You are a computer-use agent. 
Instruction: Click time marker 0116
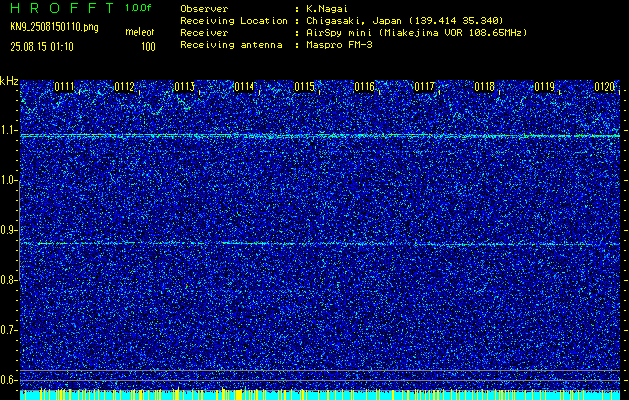pos(364,87)
